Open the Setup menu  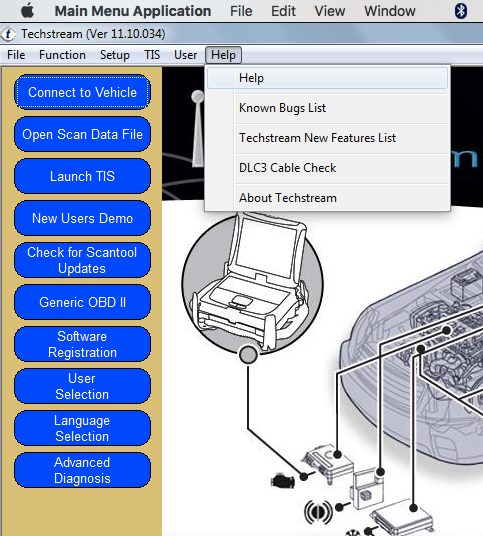tap(115, 55)
